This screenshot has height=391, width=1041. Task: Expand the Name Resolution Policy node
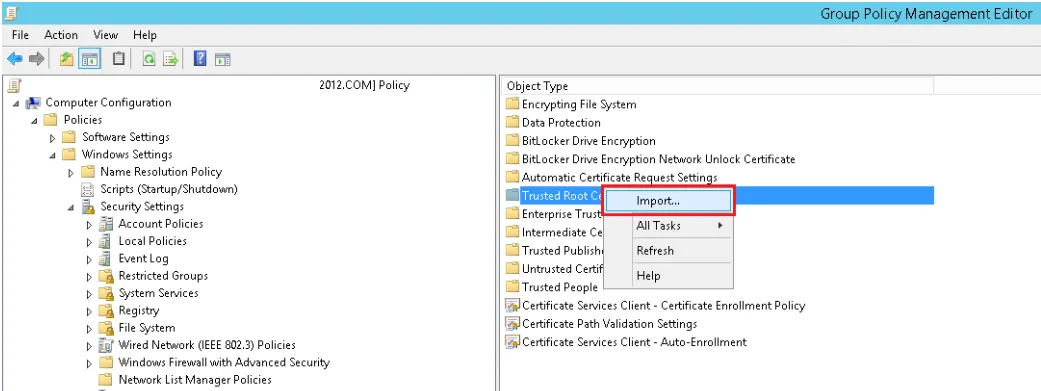coord(71,173)
